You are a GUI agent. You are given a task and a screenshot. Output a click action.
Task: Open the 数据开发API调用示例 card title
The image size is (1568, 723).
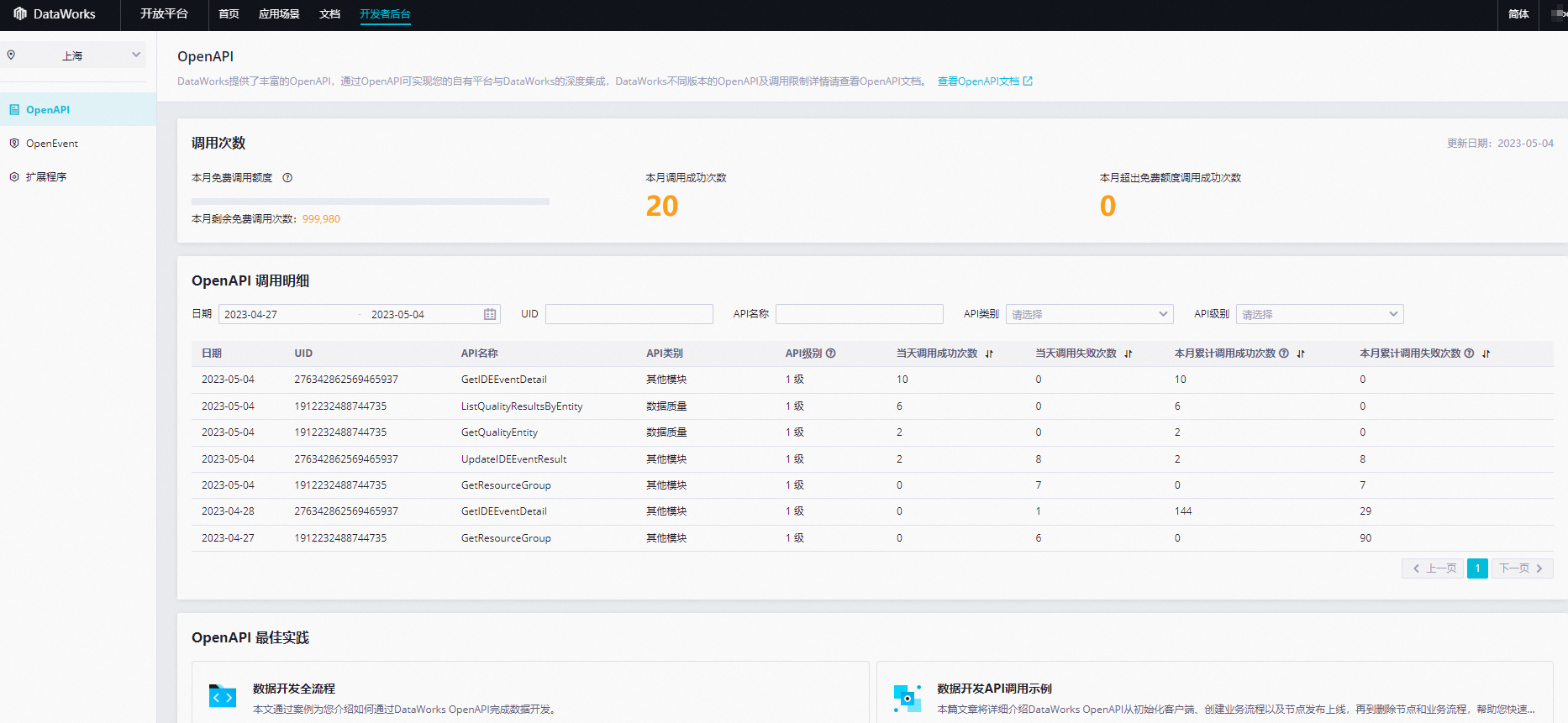[x=994, y=689]
